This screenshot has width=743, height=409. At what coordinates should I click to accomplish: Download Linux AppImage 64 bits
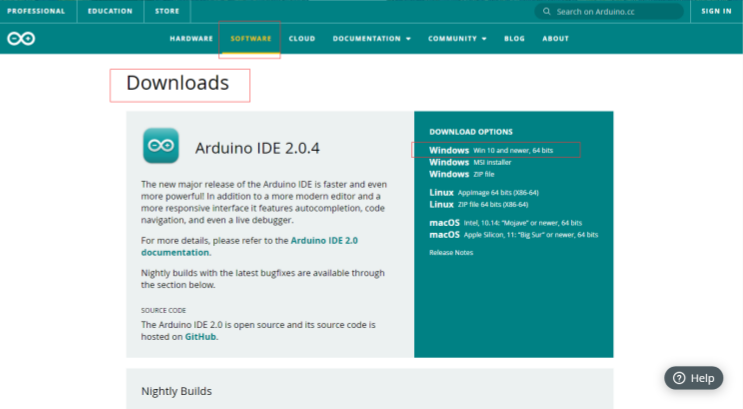coord(484,192)
